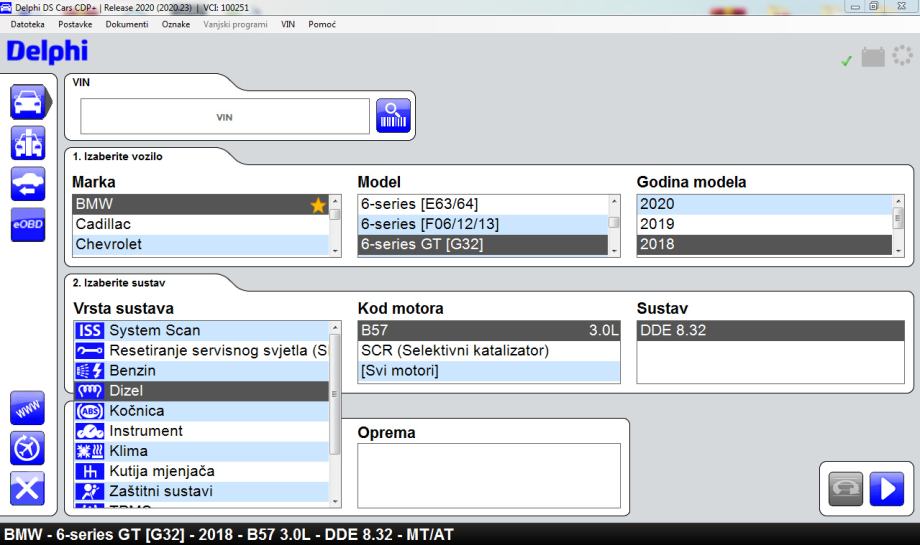
Task: Select DDE 8.32 in Sustav list
Action: 770,330
